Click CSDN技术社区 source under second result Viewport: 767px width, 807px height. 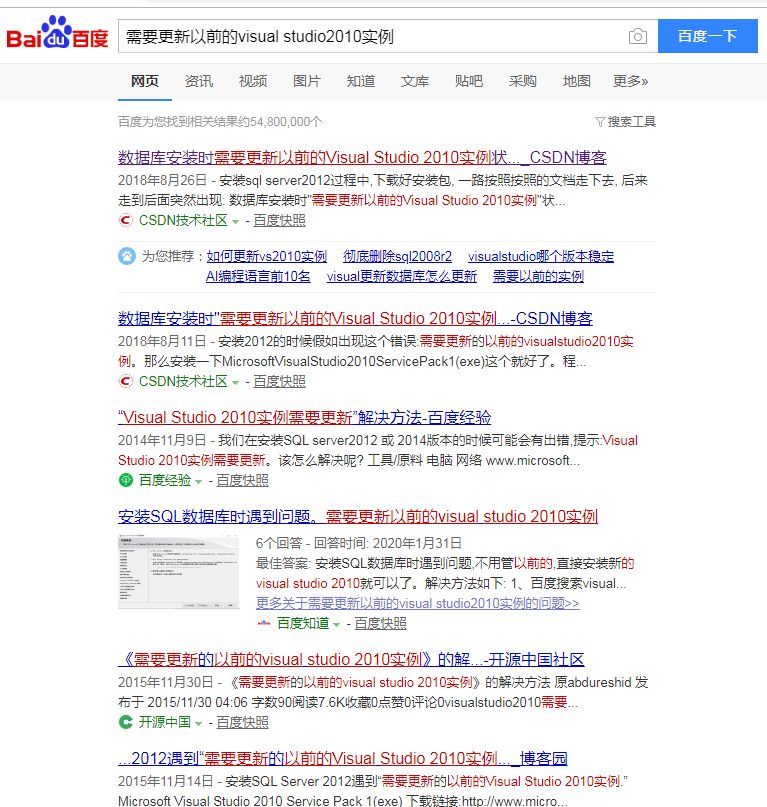(x=183, y=381)
